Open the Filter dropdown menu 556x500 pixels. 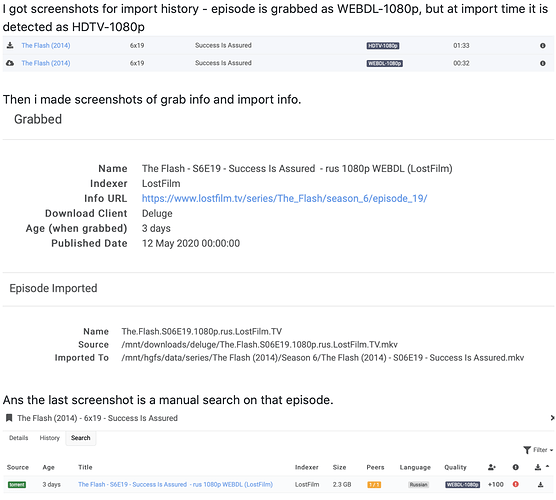(x=538, y=450)
